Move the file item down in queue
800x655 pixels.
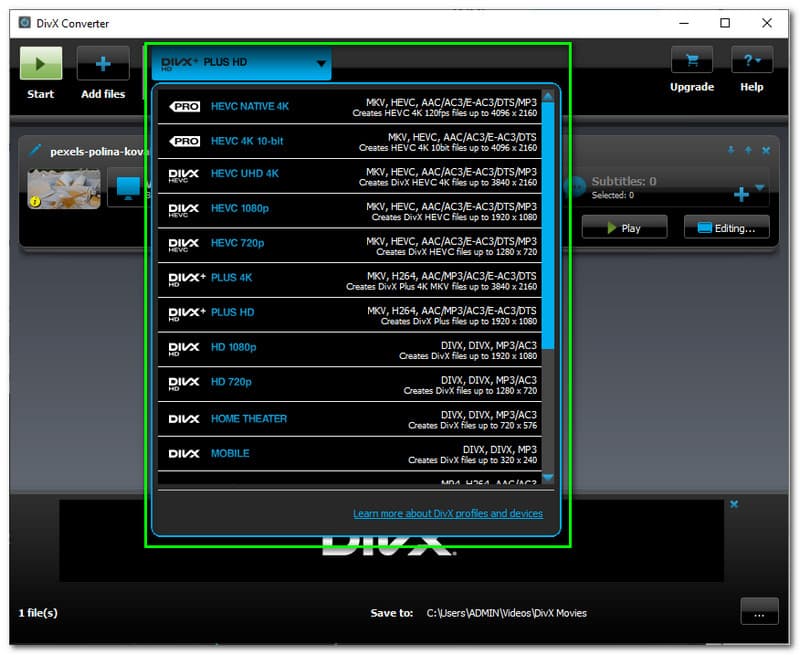[731, 150]
